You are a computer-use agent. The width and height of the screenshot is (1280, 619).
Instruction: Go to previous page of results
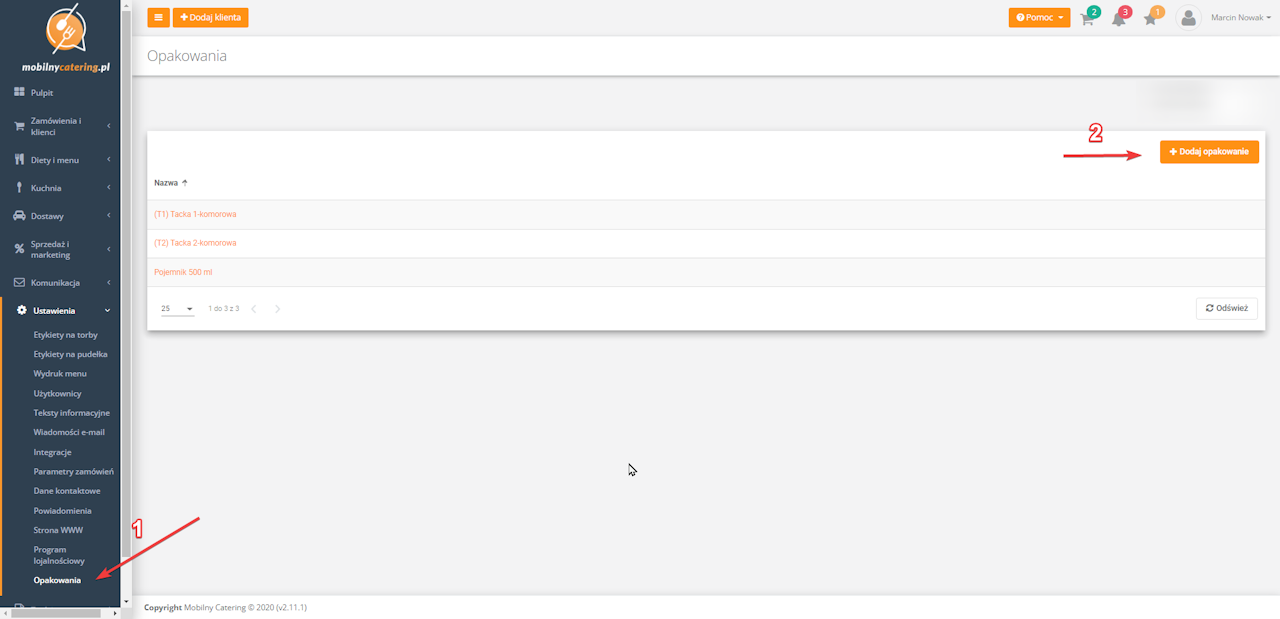tap(254, 309)
